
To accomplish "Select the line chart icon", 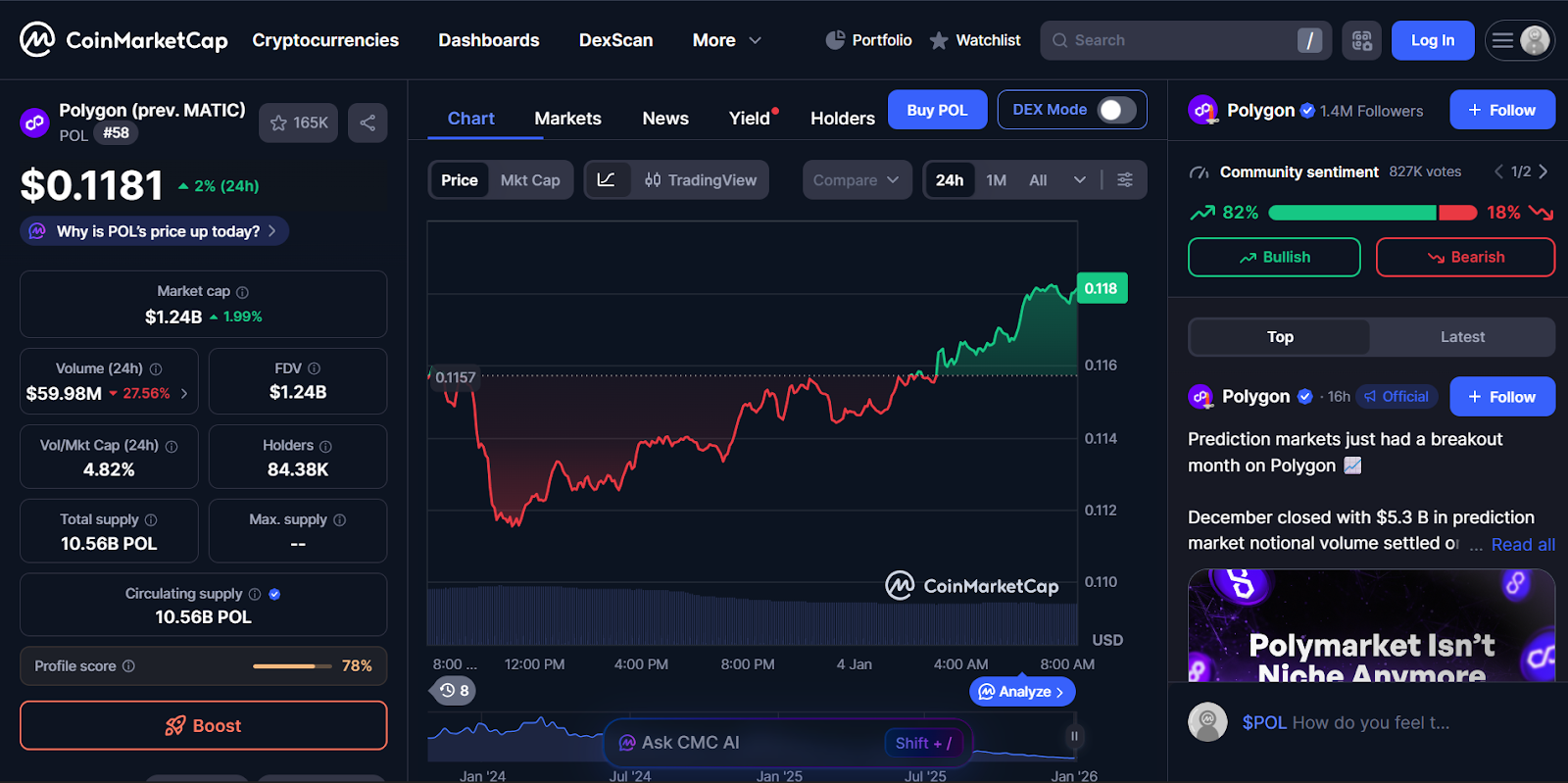I will (x=607, y=180).
